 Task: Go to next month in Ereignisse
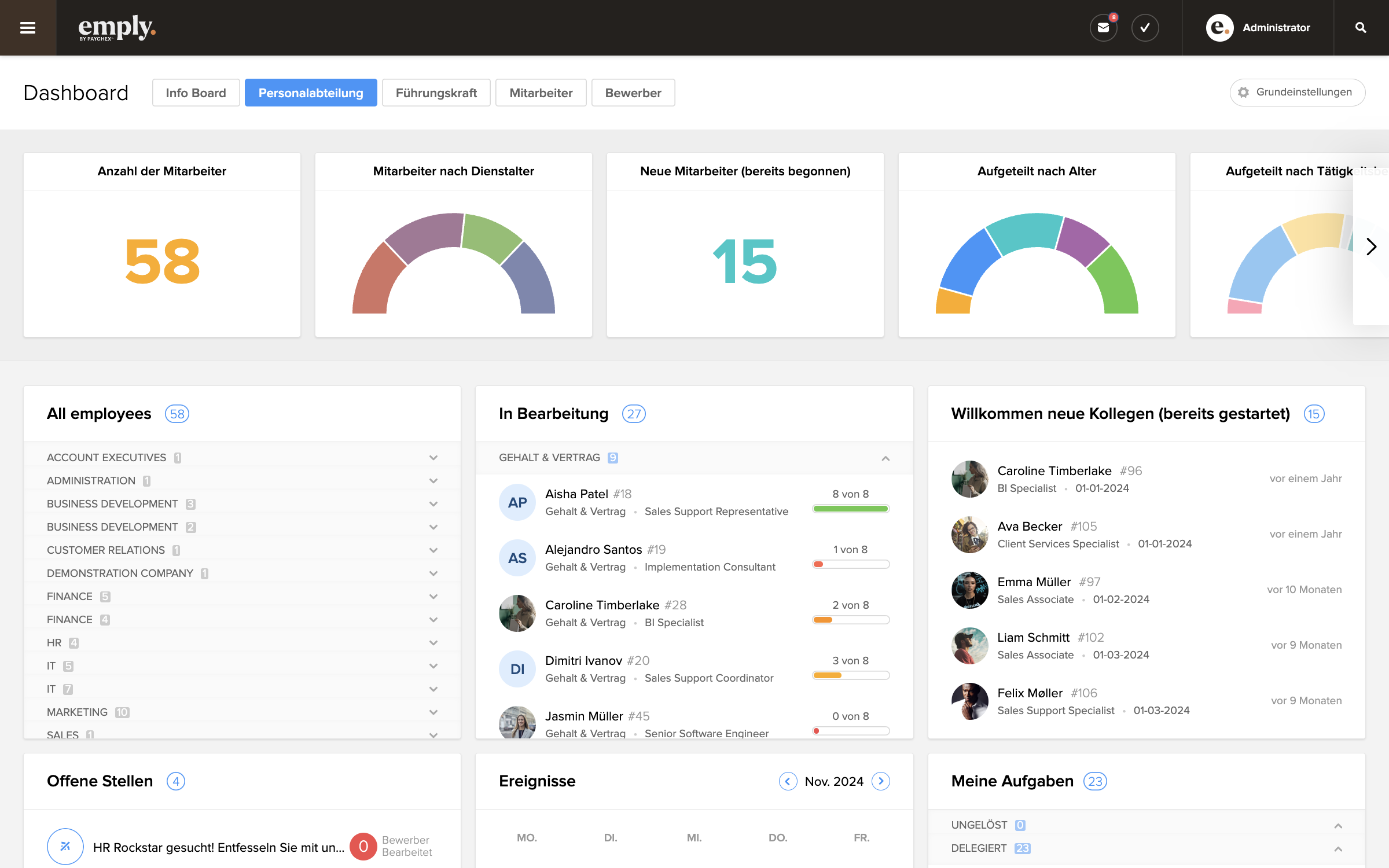[881, 781]
